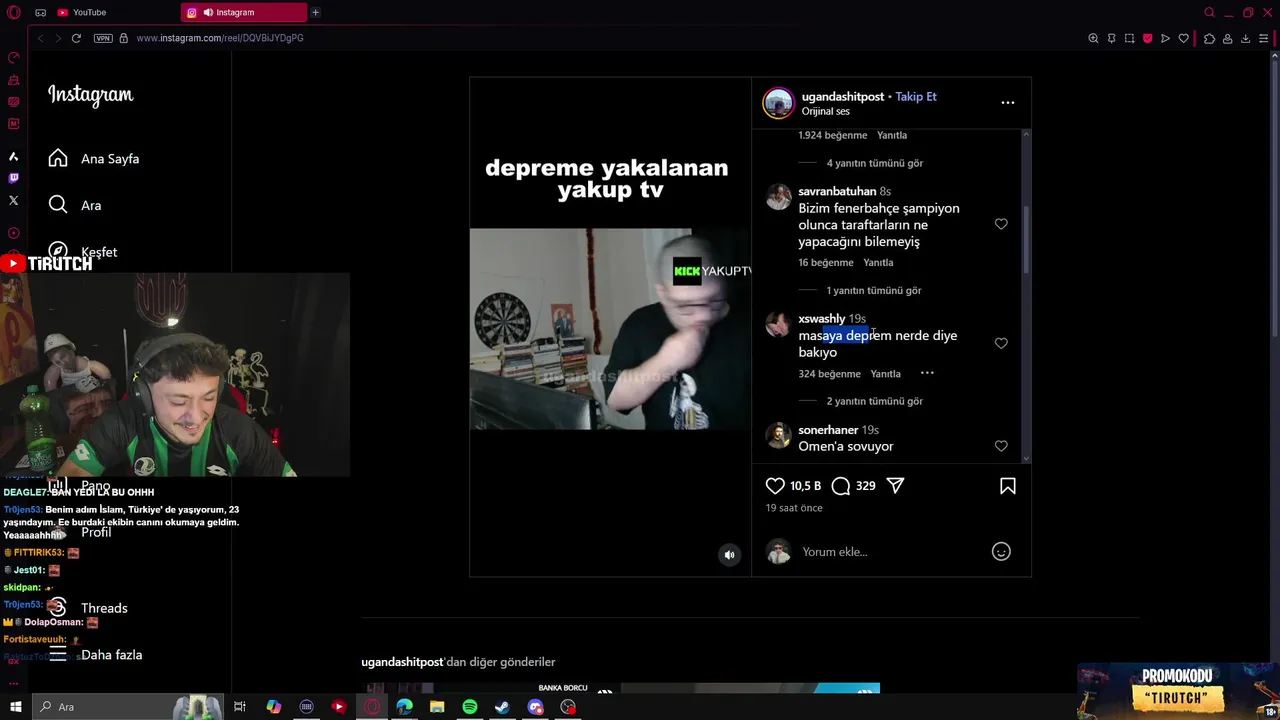Viewport: 1280px width, 720px height.
Task: Open the Opera menu logo
Action: pyautogui.click(x=14, y=12)
